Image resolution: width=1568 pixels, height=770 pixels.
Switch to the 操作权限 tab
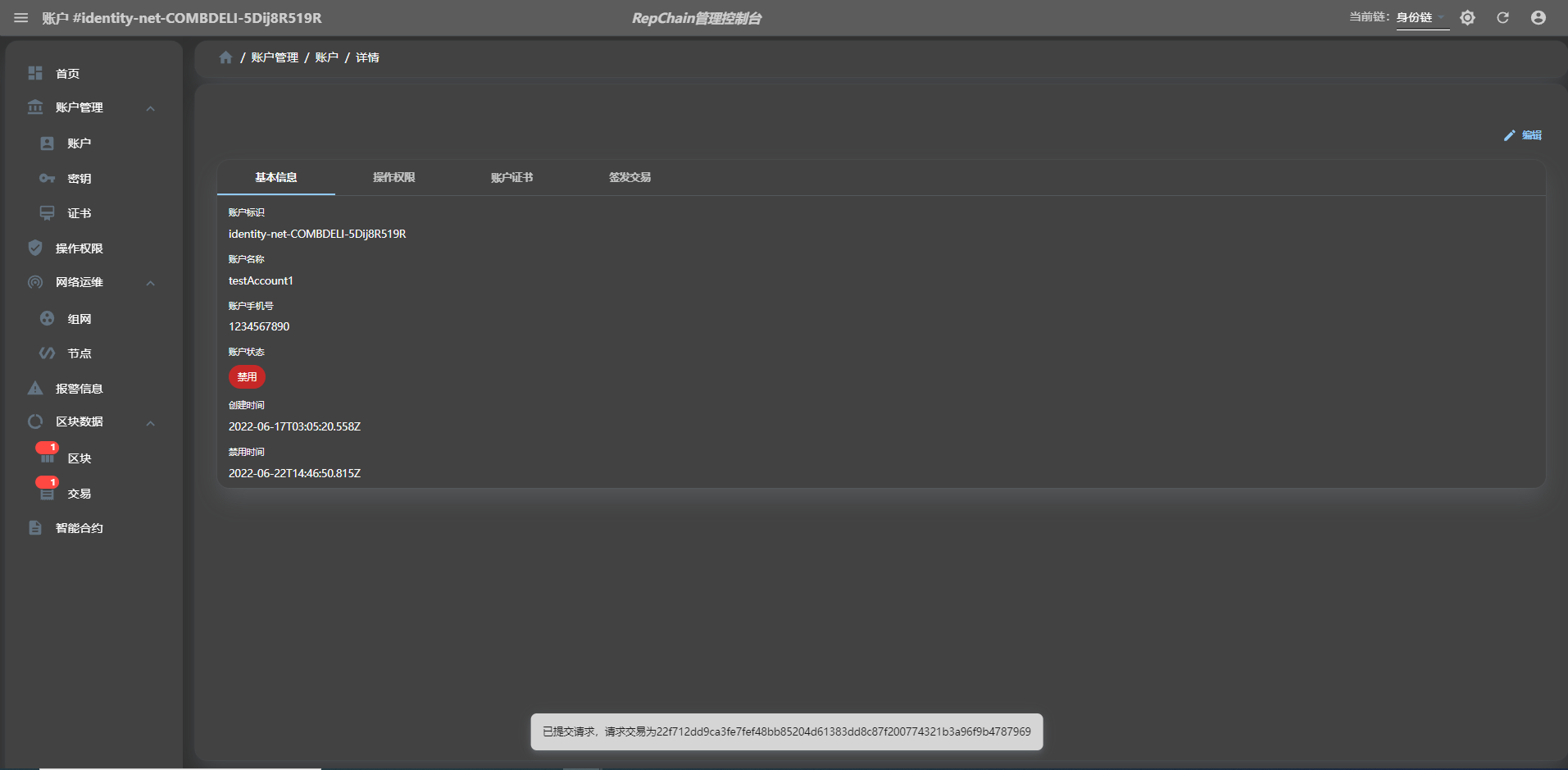click(394, 177)
